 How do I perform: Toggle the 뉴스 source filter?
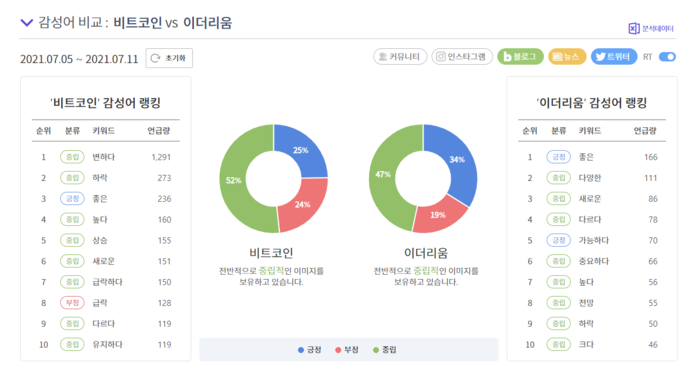(567, 57)
